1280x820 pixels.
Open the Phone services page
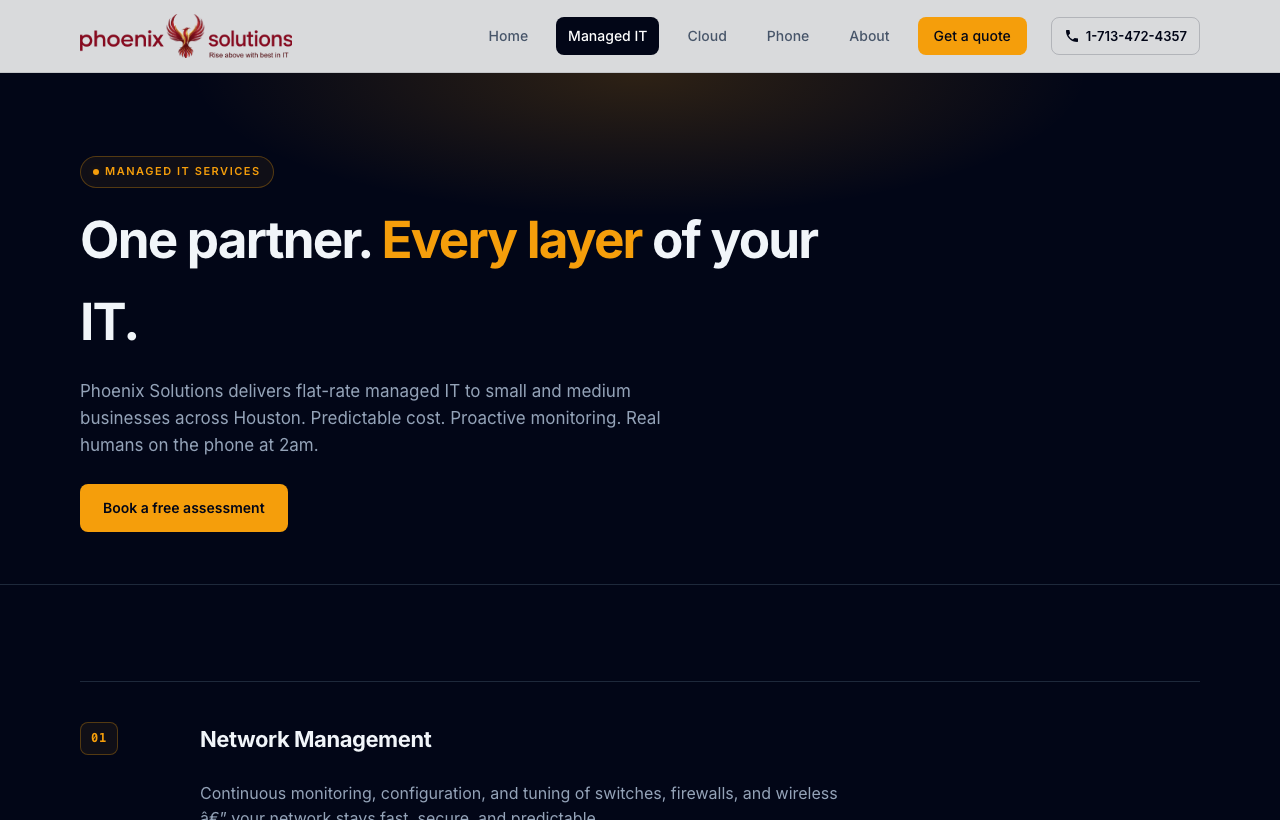[x=788, y=36]
